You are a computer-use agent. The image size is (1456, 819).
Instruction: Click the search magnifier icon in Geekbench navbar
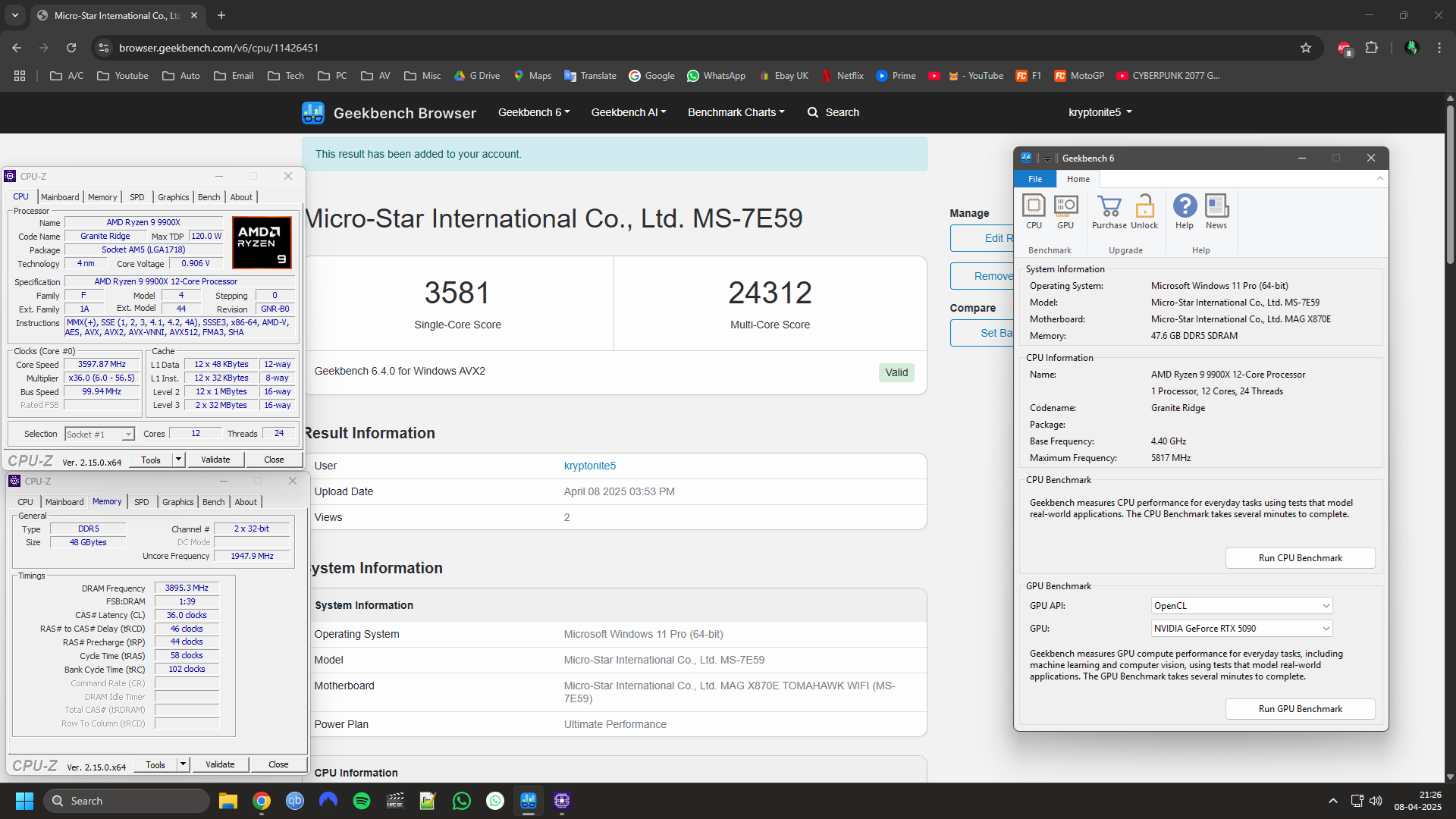click(x=813, y=112)
